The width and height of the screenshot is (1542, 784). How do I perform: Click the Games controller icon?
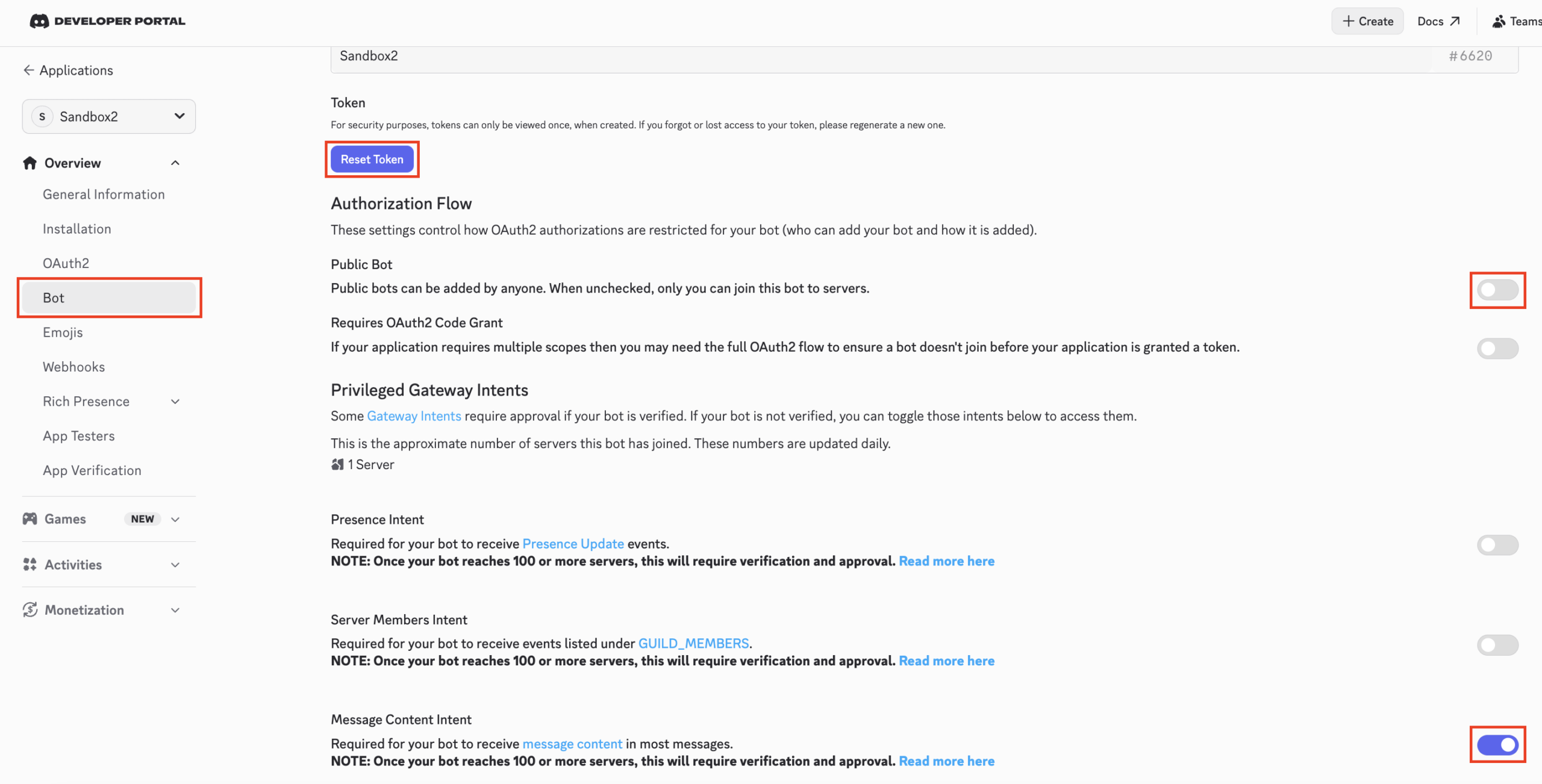tap(30, 518)
